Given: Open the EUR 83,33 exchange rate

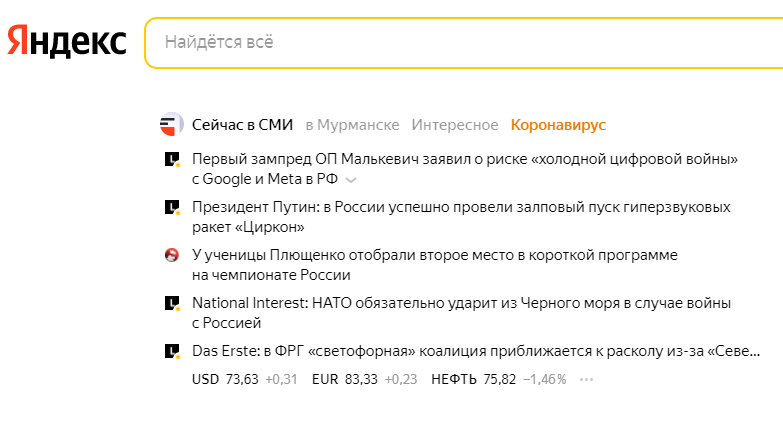Looking at the screenshot, I should (345, 380).
